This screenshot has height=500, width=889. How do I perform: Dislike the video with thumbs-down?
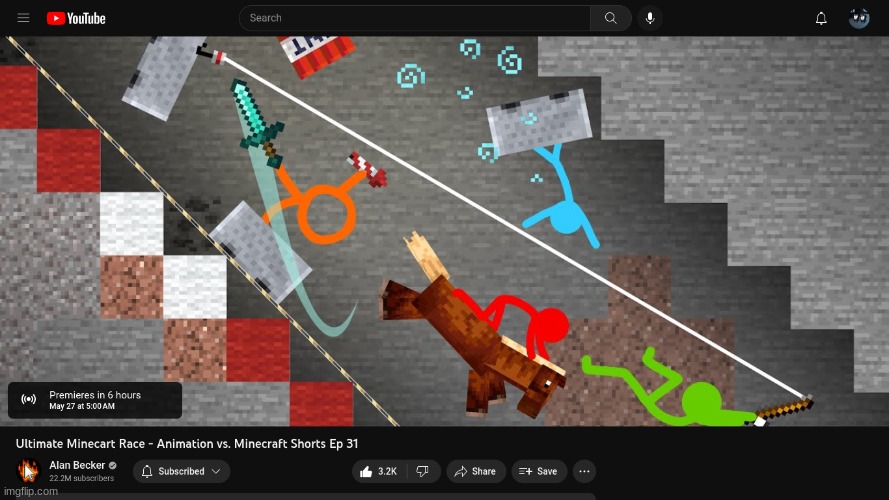coord(423,471)
